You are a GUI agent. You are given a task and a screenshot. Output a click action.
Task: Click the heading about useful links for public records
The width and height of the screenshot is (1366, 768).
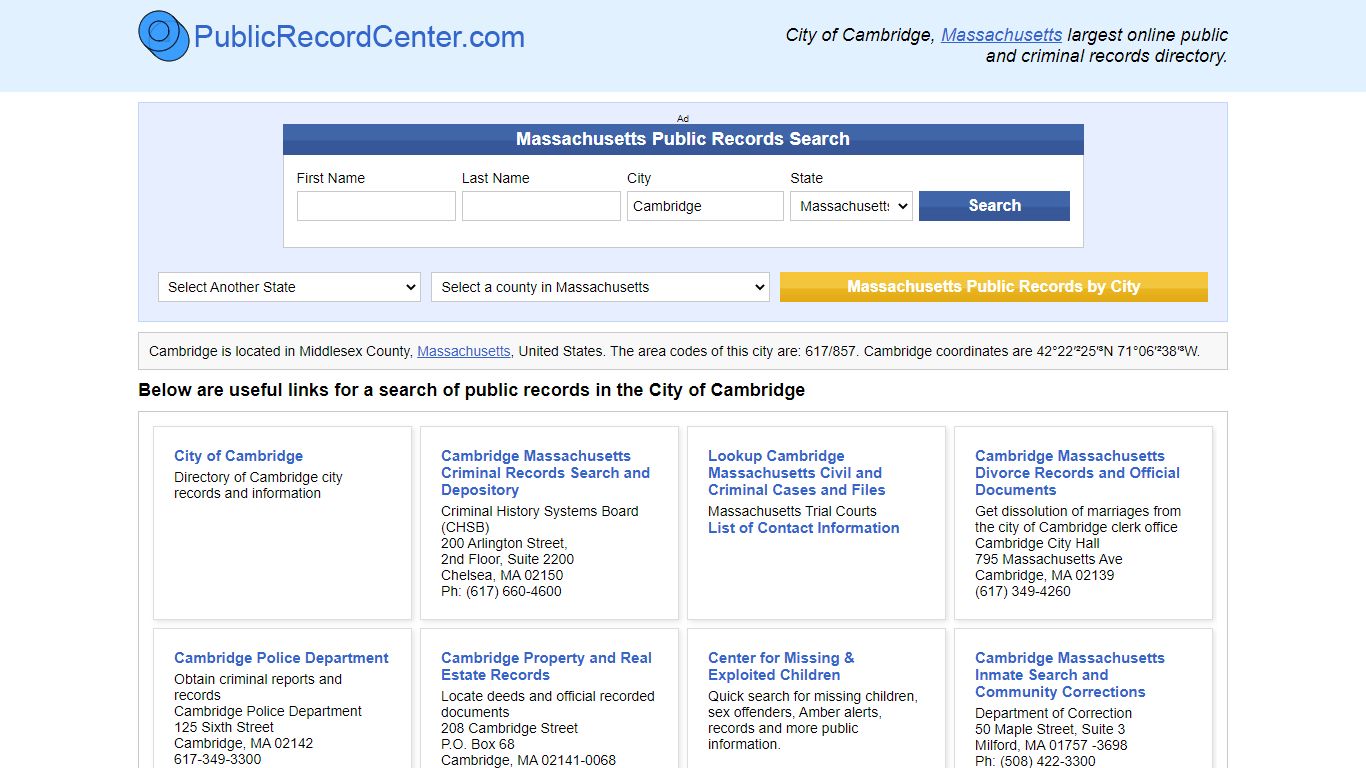coord(472,390)
